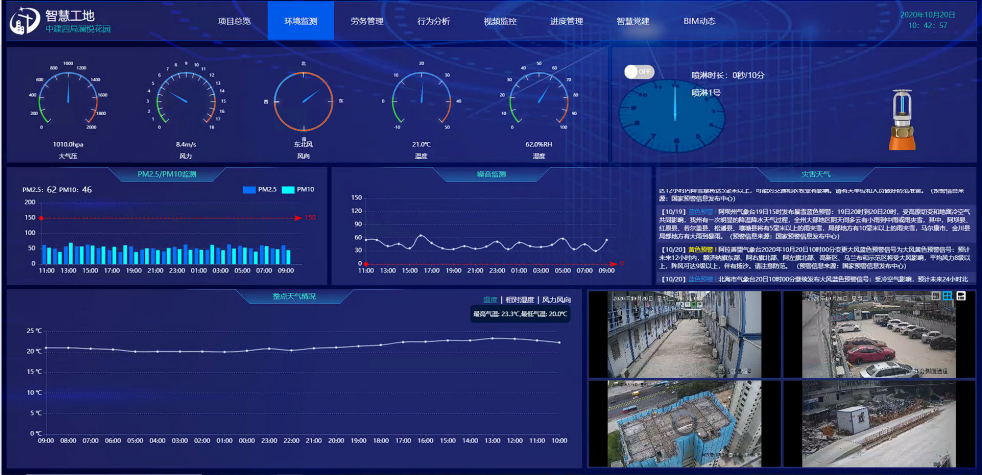The width and height of the screenshot is (982, 475).
Task: Open the aerial building construction camera feed
Action: (x=675, y=422)
